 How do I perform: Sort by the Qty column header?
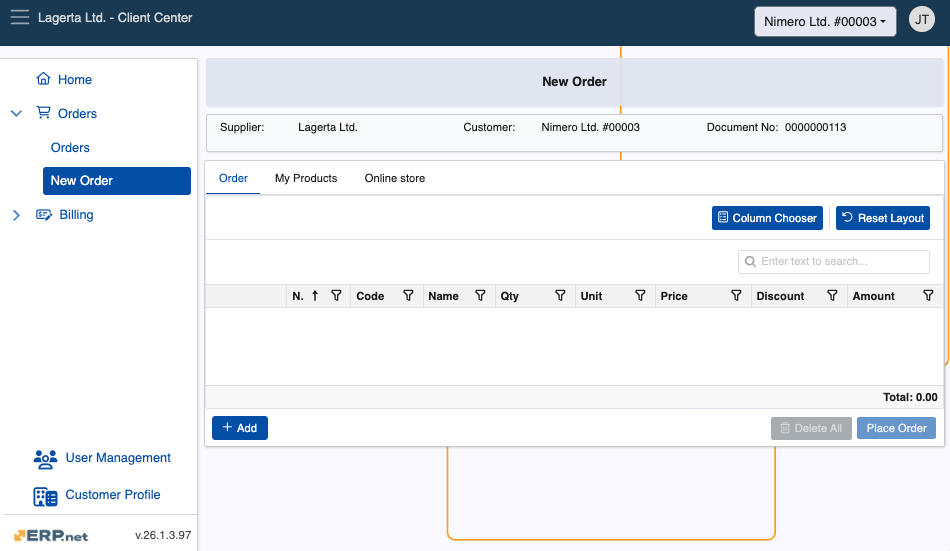(x=510, y=296)
